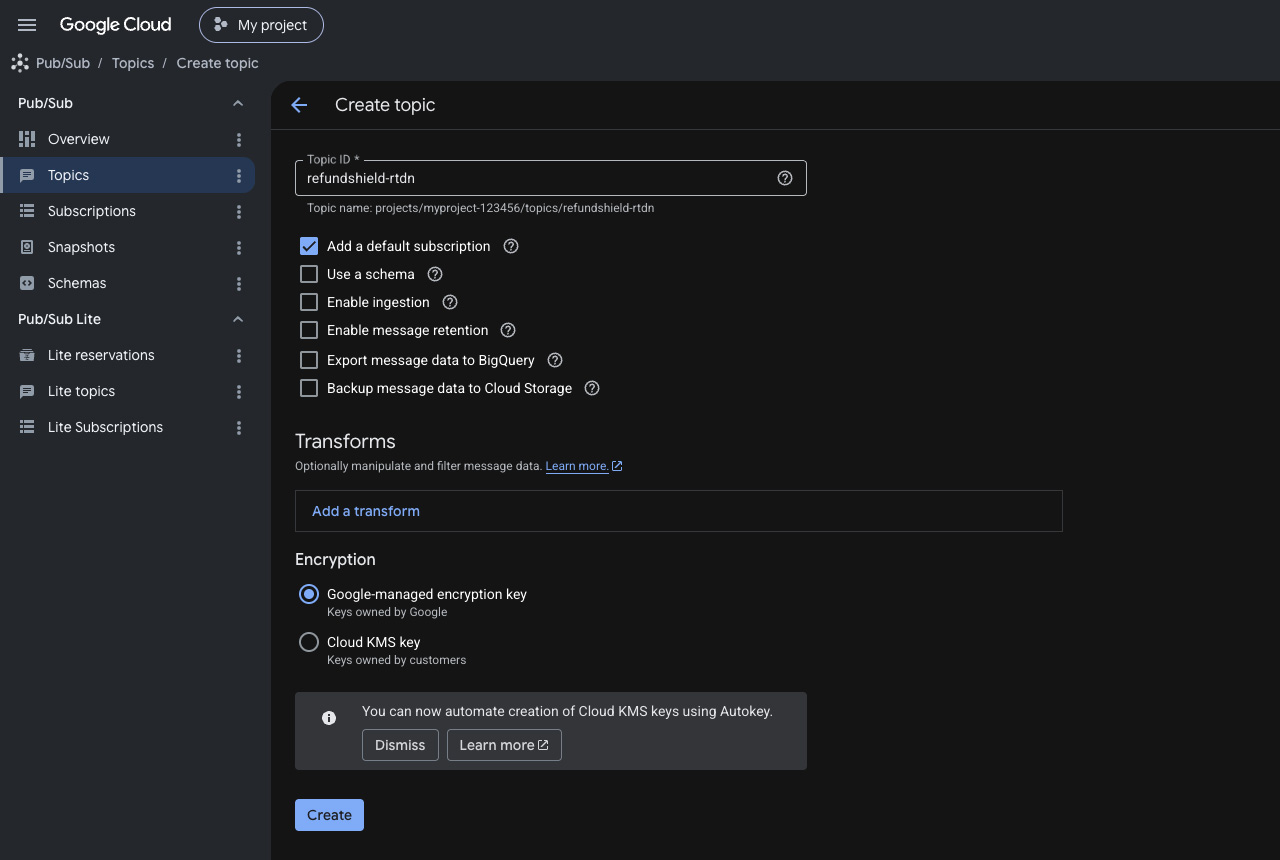Show help for Add a default subscription
1280x860 pixels.
[x=511, y=246]
